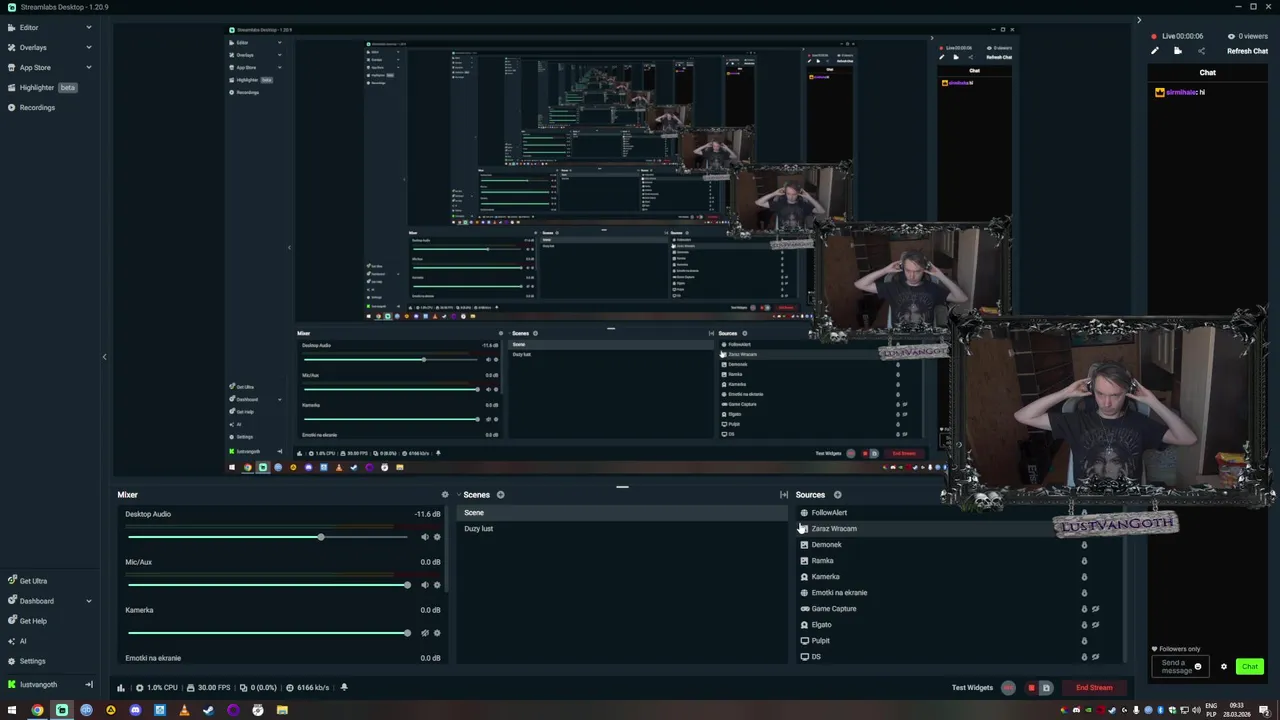Toggle lock on Demonek source
Screen dimensions: 1280x720
(1084, 545)
